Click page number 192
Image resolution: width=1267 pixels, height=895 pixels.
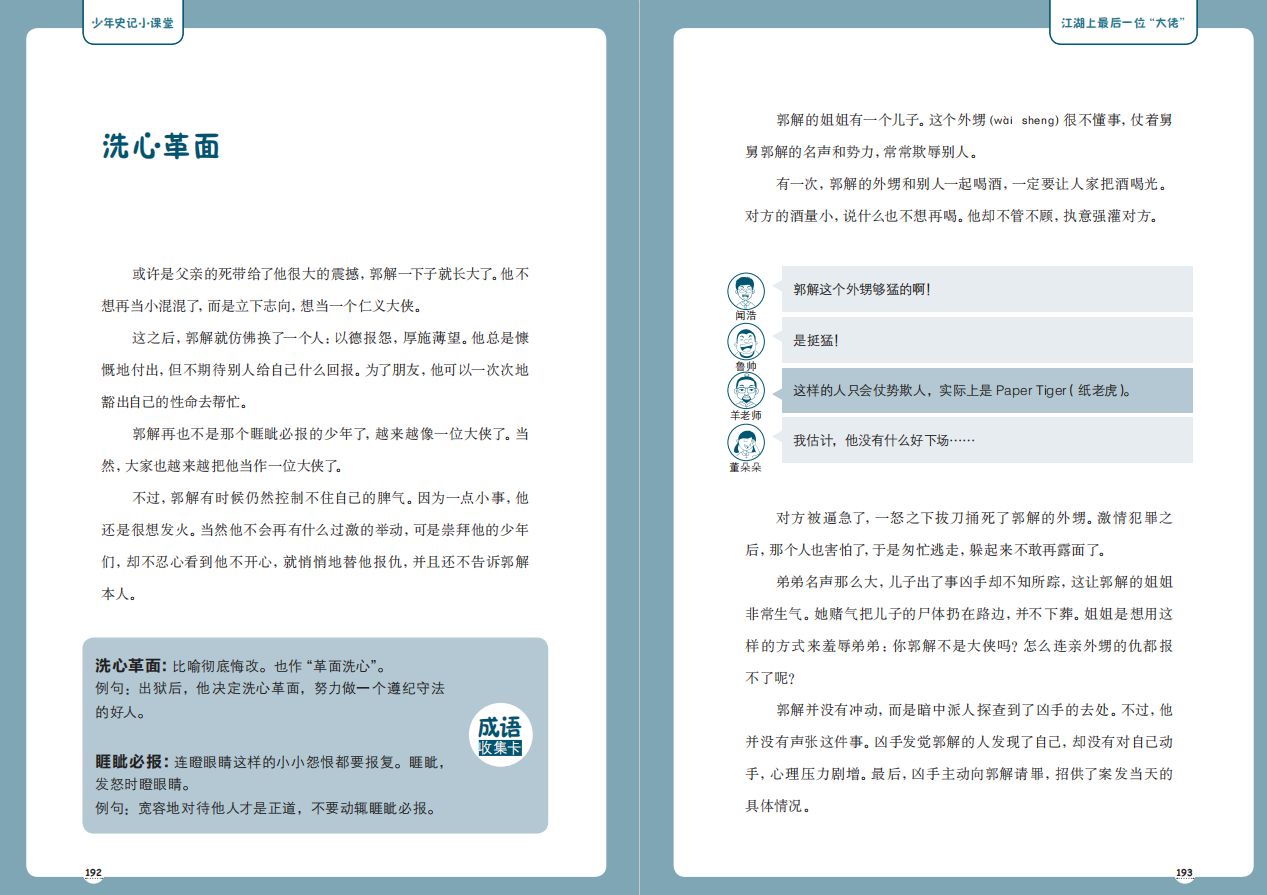click(93, 873)
